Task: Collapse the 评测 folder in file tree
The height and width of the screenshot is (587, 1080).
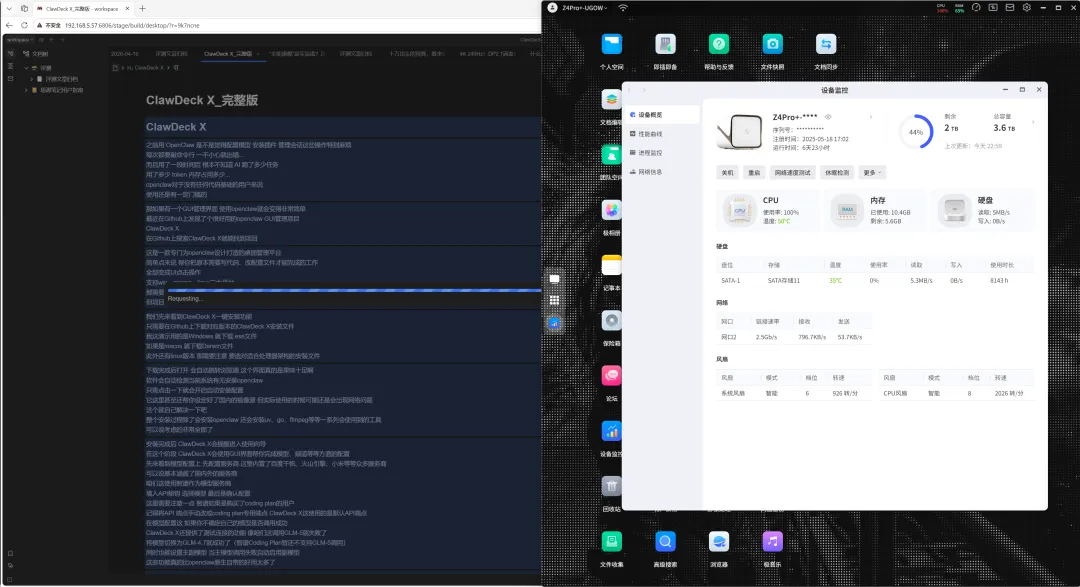Action: pyautogui.click(x=26, y=68)
